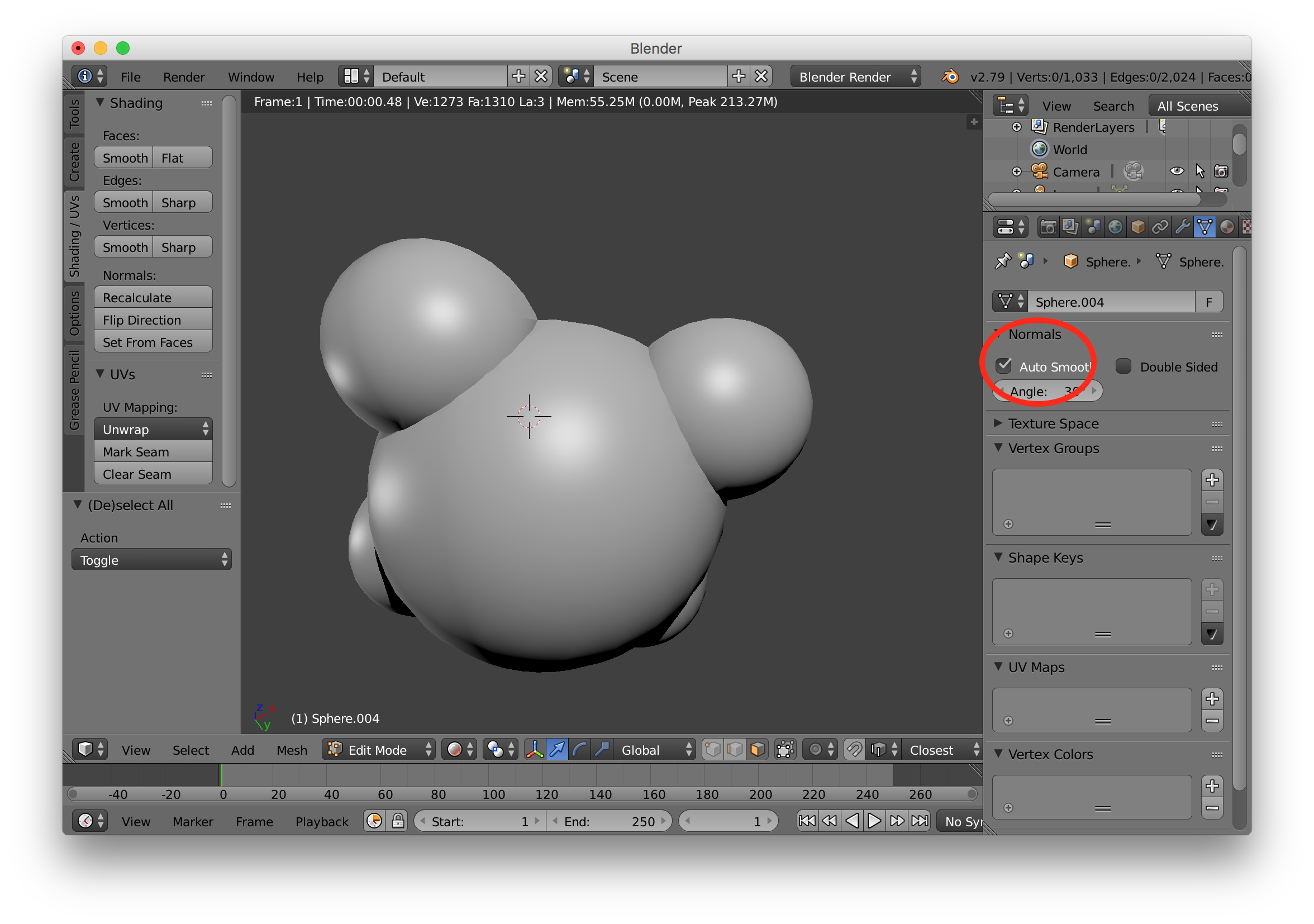
Task: Switch to the Grease Pencil tab
Action: (74, 389)
